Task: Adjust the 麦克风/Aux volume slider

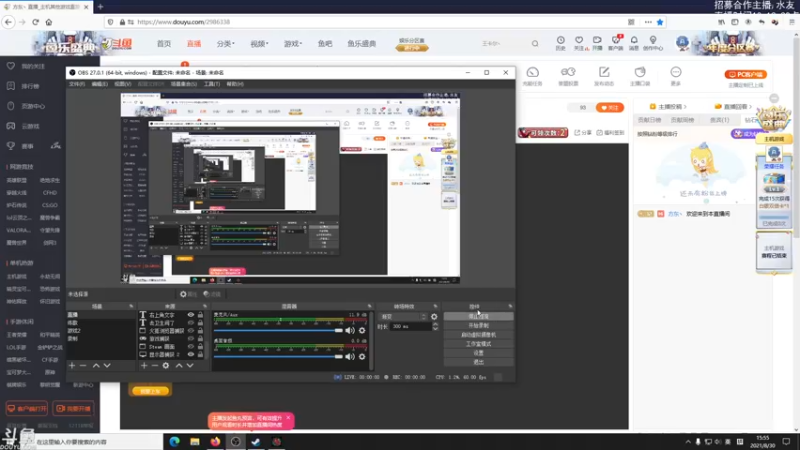Action: click(x=278, y=330)
